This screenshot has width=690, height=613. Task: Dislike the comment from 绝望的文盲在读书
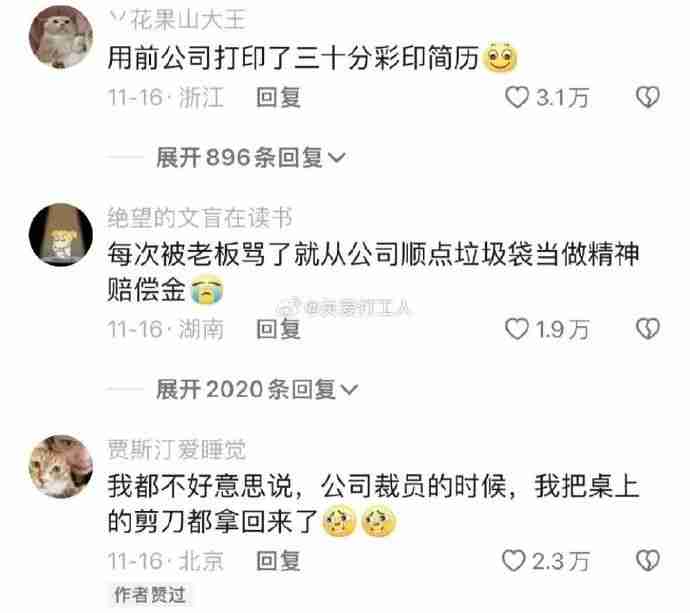click(648, 329)
